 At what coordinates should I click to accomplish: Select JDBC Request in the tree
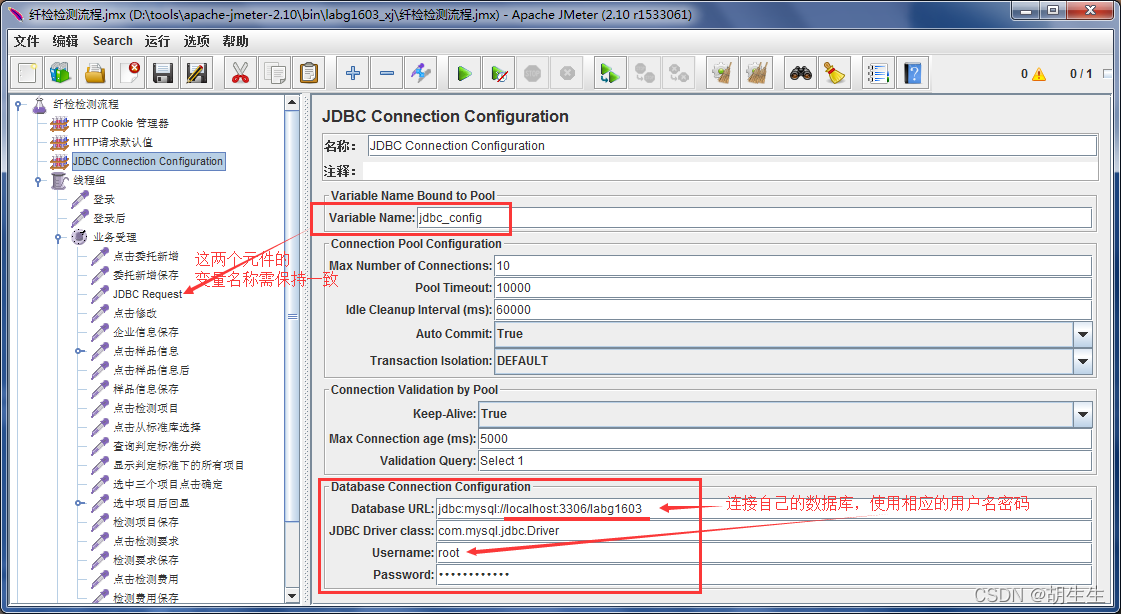[147, 294]
